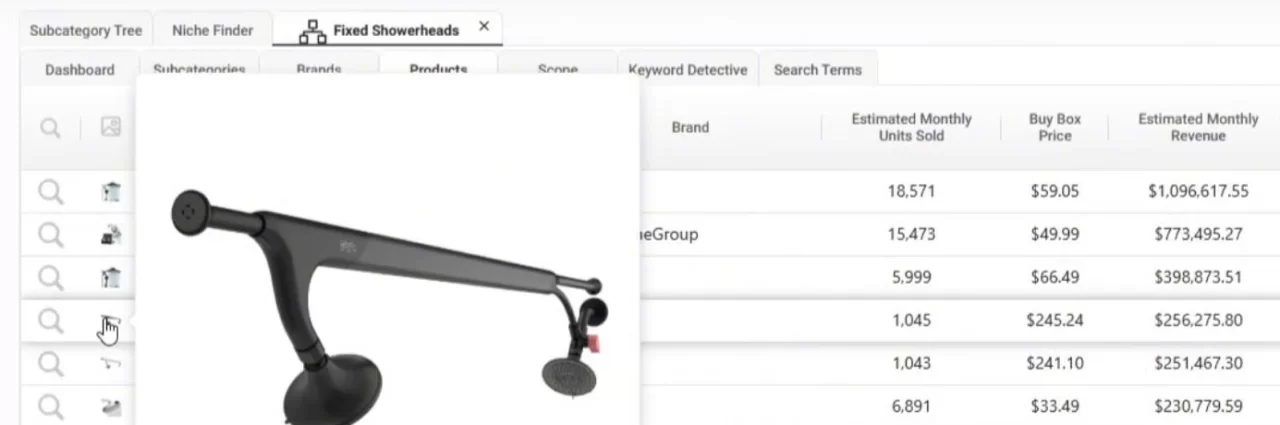Open details magnifier for the 15,473 units row
The height and width of the screenshot is (425, 1280).
pyautogui.click(x=50, y=234)
